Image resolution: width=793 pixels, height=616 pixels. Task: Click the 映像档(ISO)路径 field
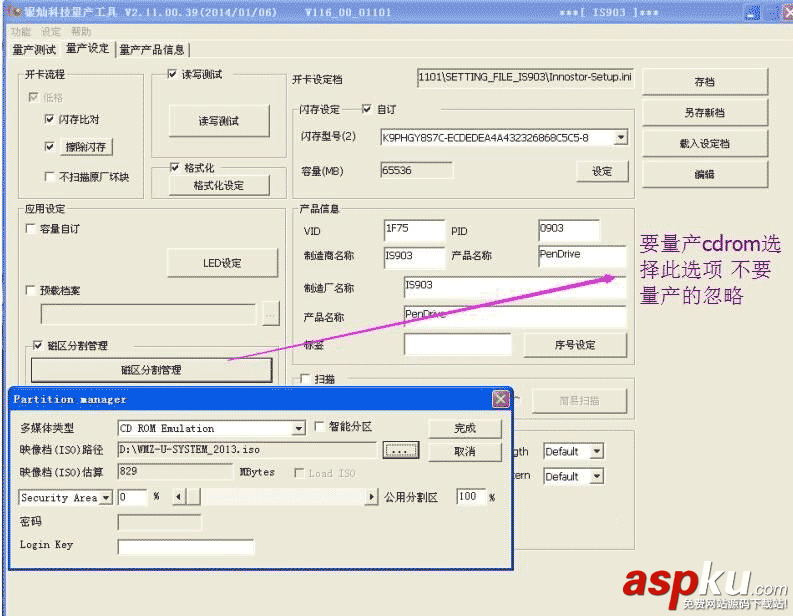point(247,450)
